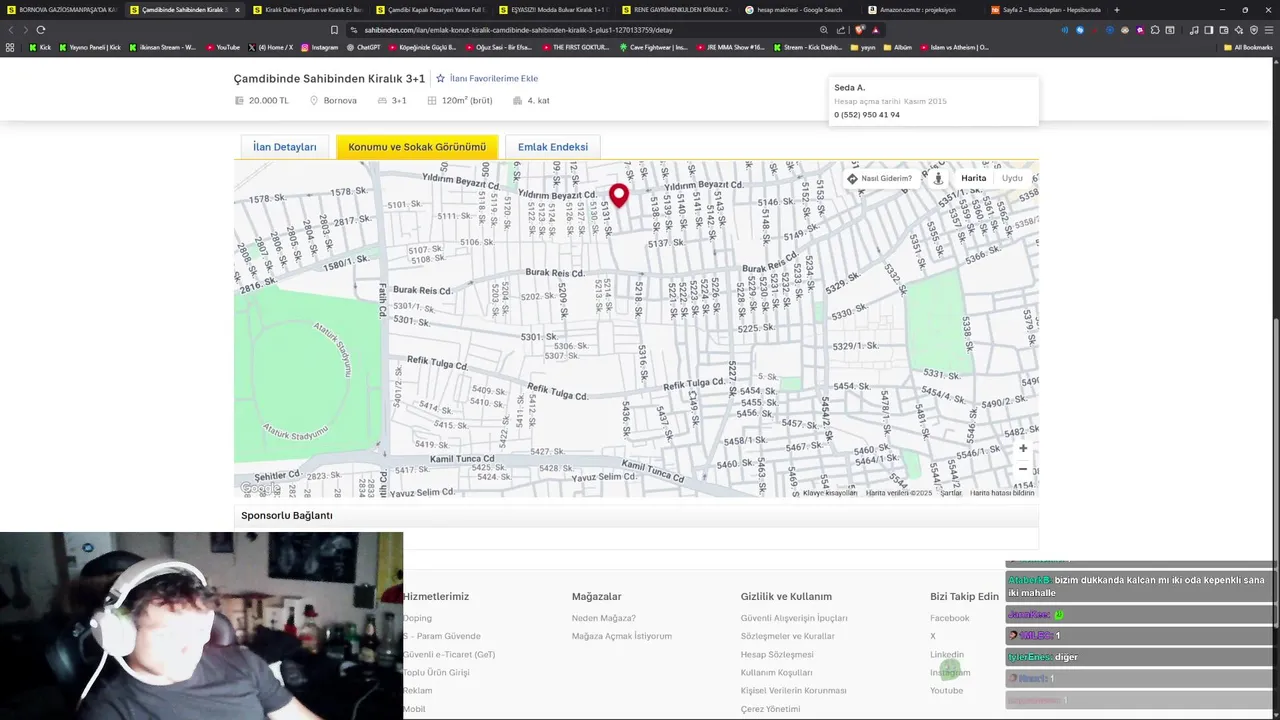
Task: Open Street View pegman icon on map
Action: (938, 178)
